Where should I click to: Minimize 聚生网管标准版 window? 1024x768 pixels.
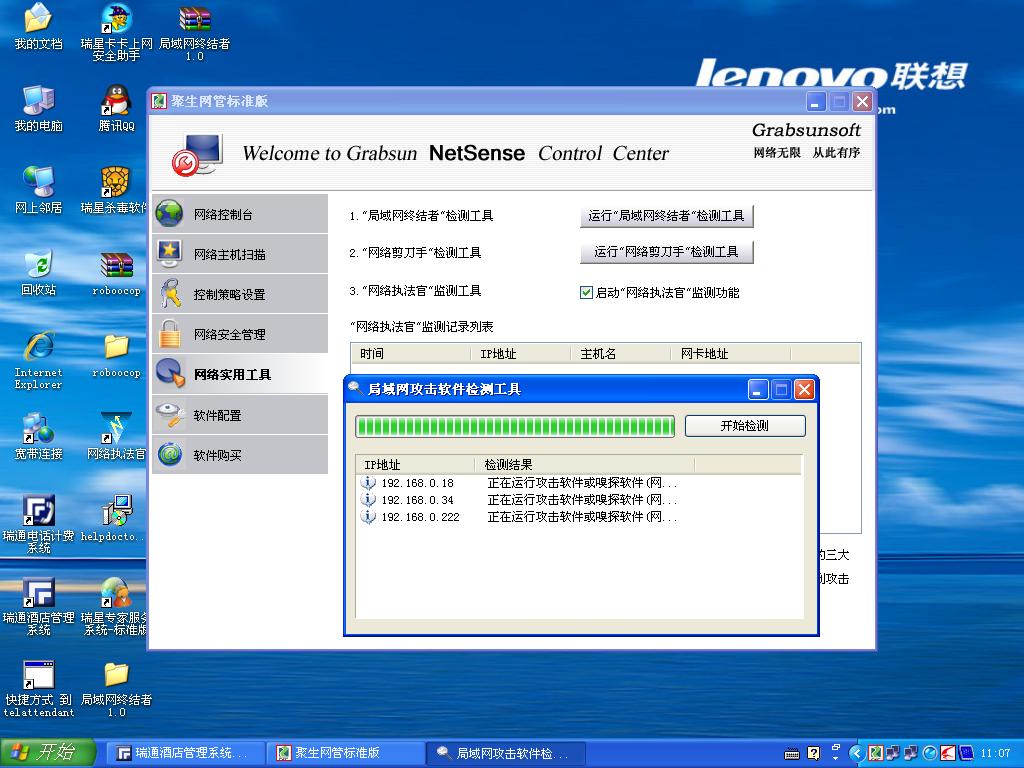pos(815,101)
